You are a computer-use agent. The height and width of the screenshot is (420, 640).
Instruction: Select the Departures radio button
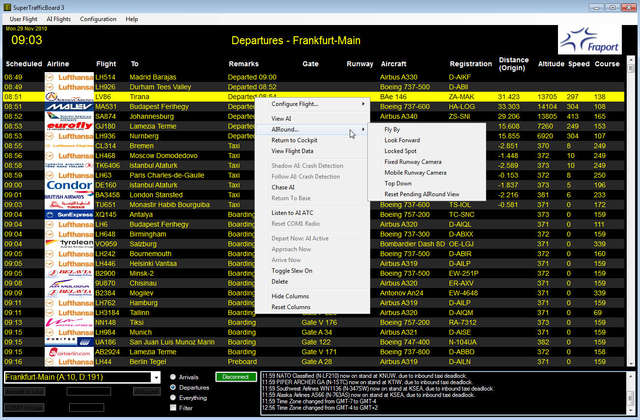(173, 387)
